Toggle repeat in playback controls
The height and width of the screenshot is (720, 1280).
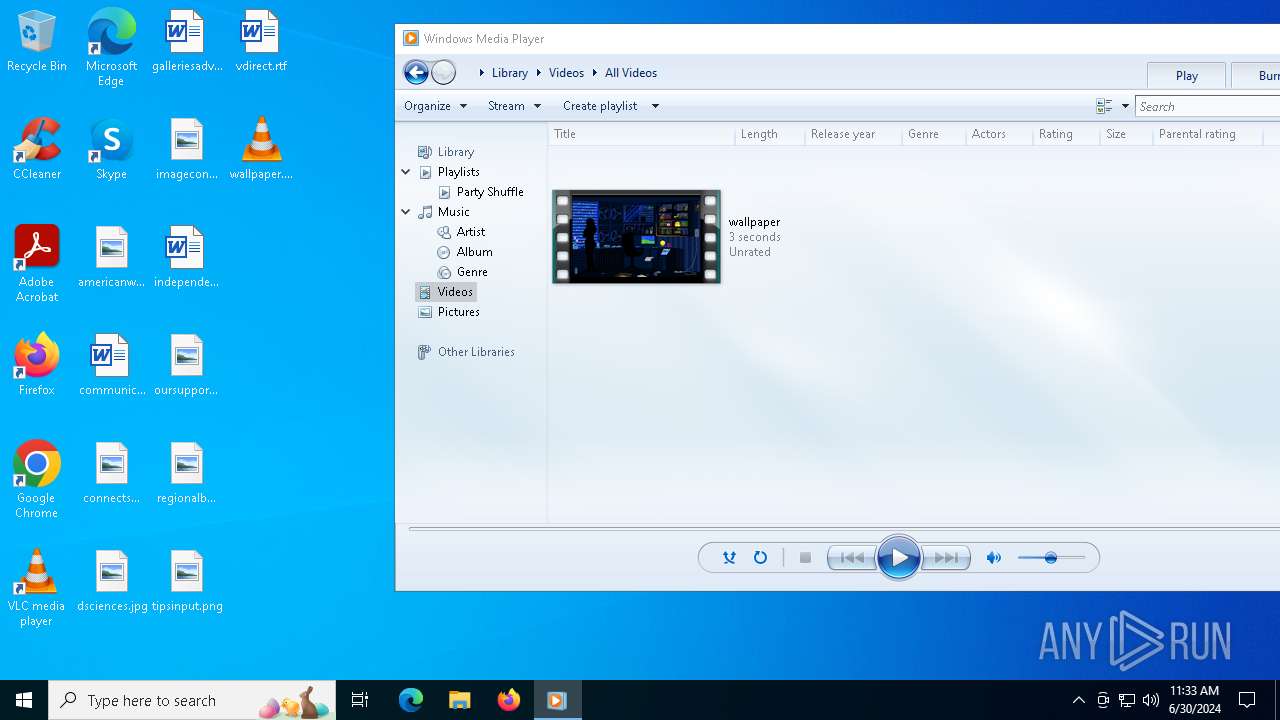pyautogui.click(x=760, y=558)
